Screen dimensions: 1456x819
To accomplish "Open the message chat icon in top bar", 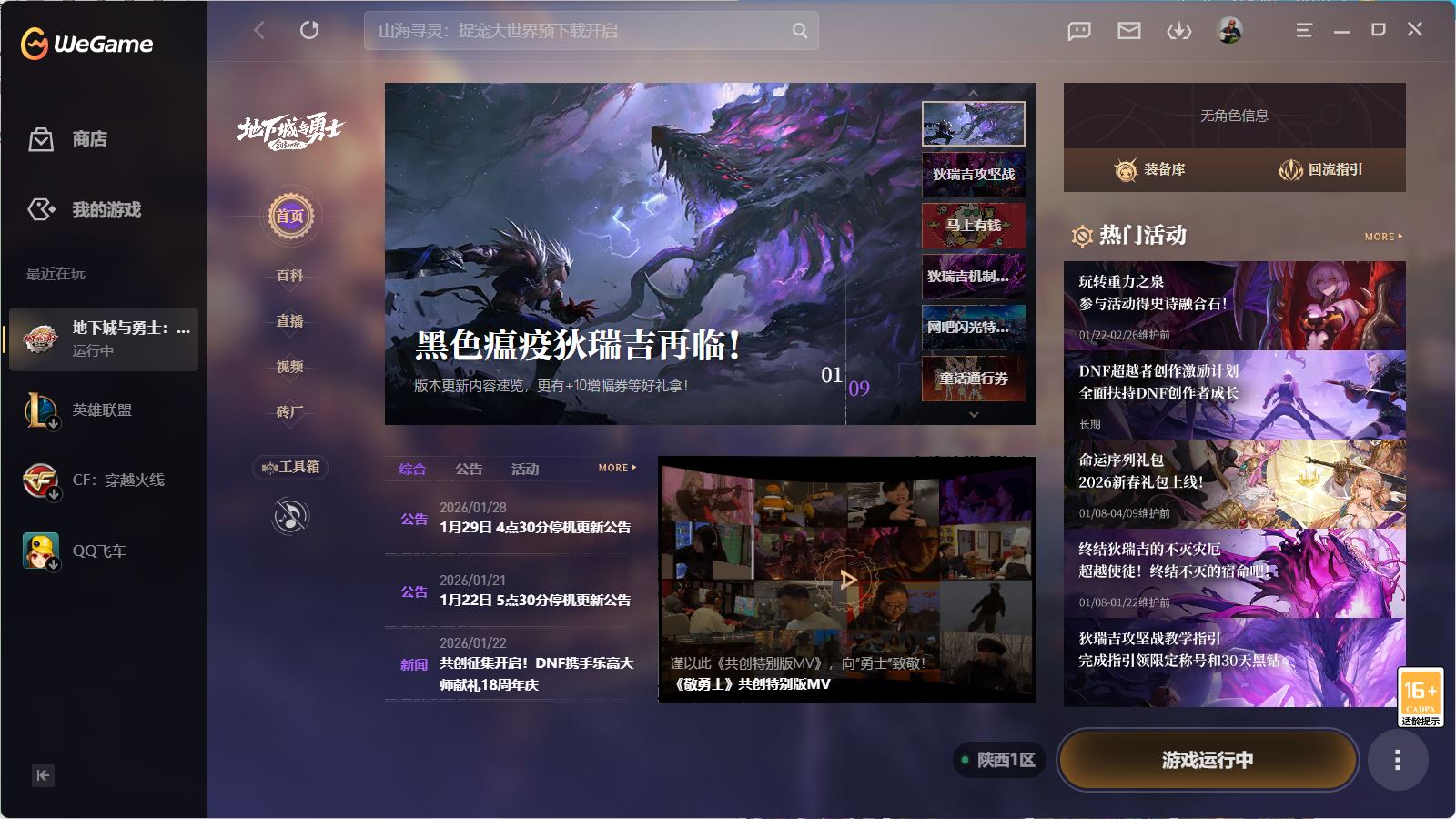I will click(1079, 31).
